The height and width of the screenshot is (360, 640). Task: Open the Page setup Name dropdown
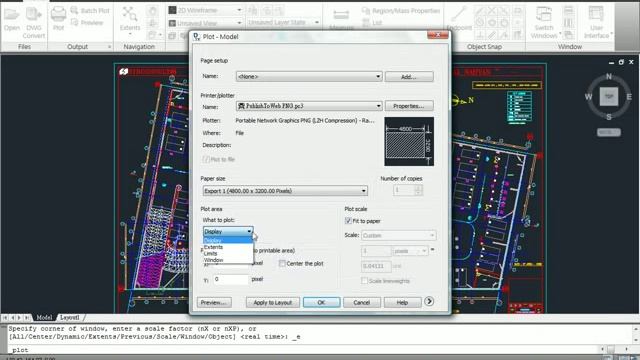[x=309, y=76]
